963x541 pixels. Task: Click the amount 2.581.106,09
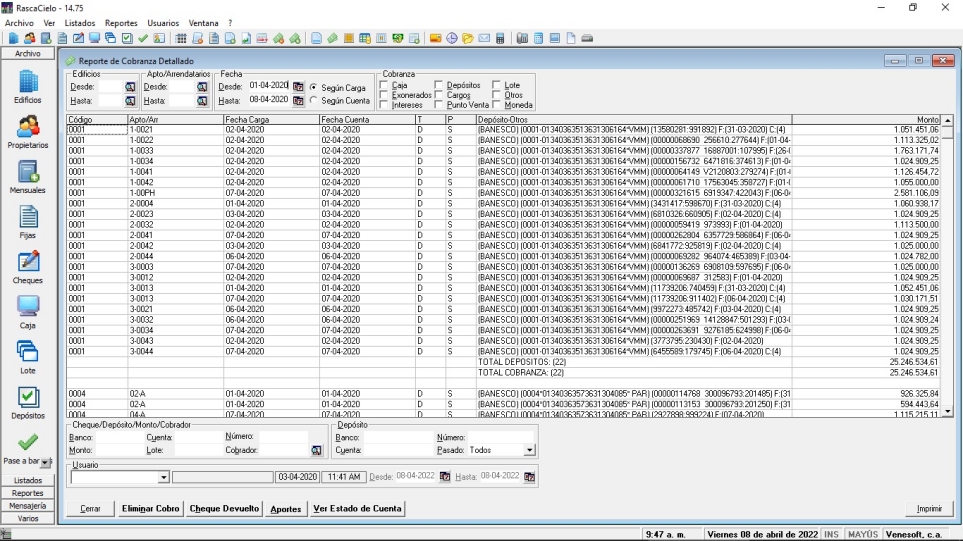coord(916,193)
